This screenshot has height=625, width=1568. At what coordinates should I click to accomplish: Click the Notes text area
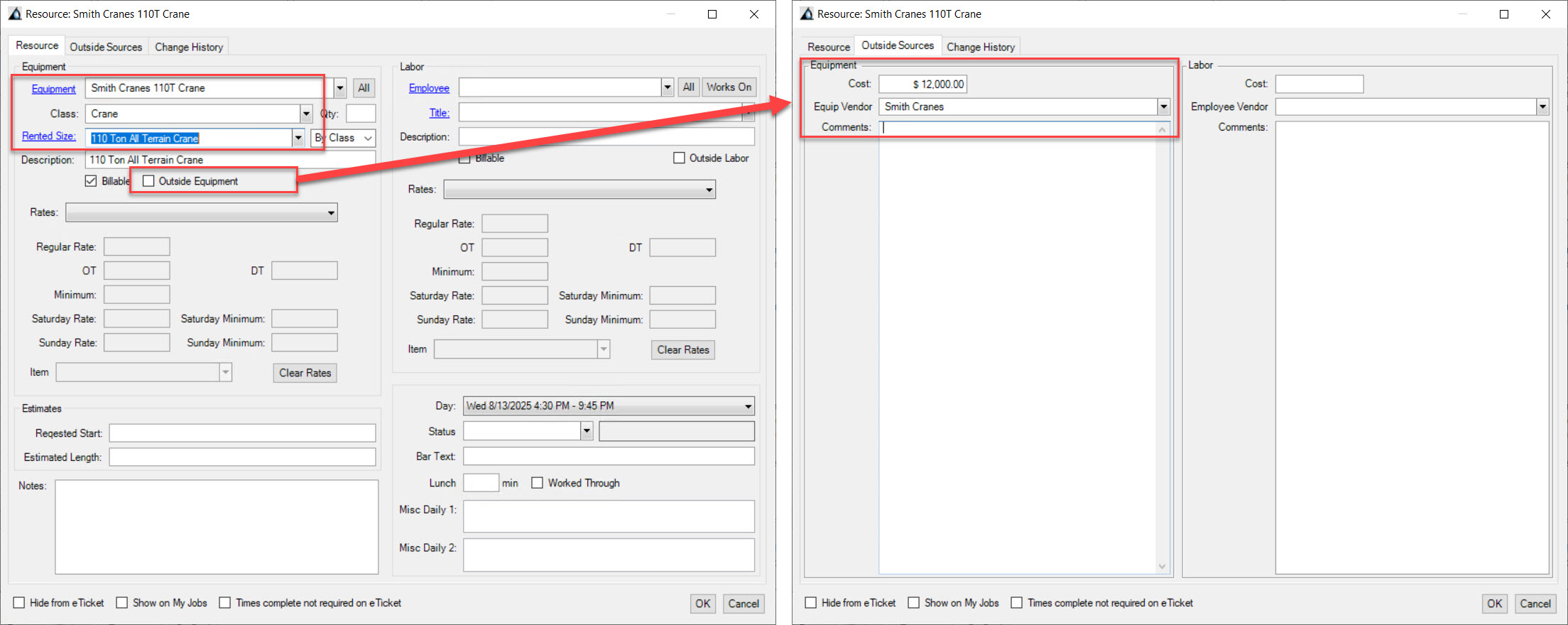217,527
